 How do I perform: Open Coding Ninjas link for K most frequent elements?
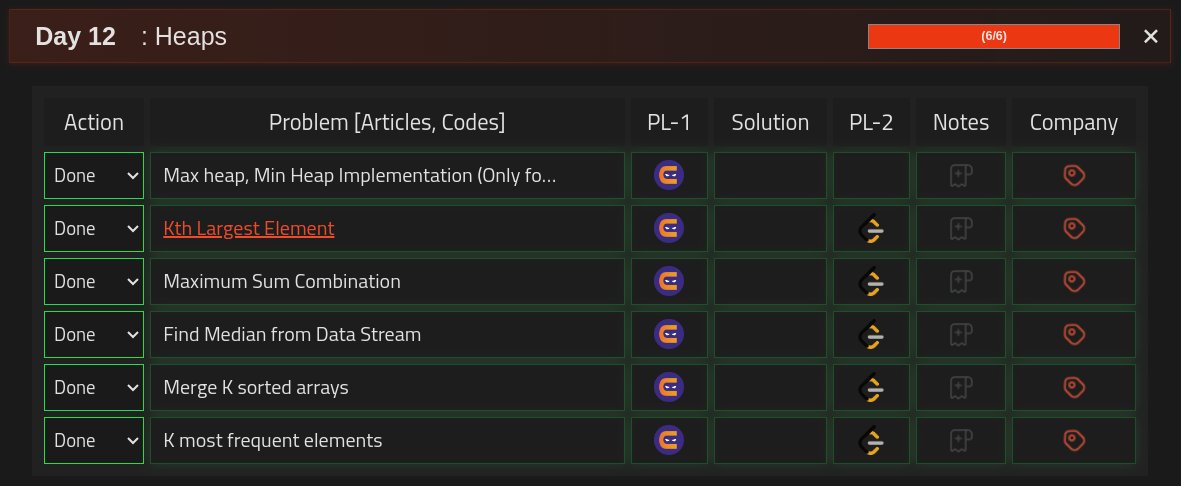point(669,440)
